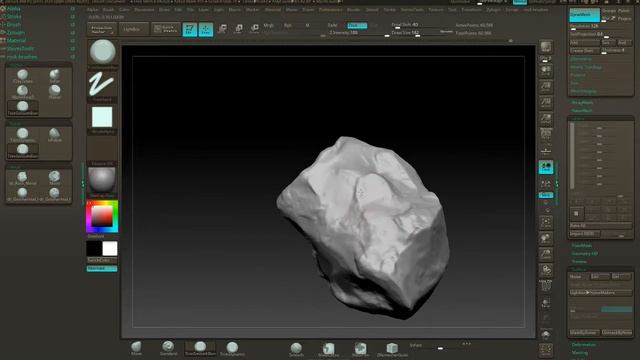Open the Light menu in menu bar
Viewport: 640px width, 360px height.
pos(219,9)
